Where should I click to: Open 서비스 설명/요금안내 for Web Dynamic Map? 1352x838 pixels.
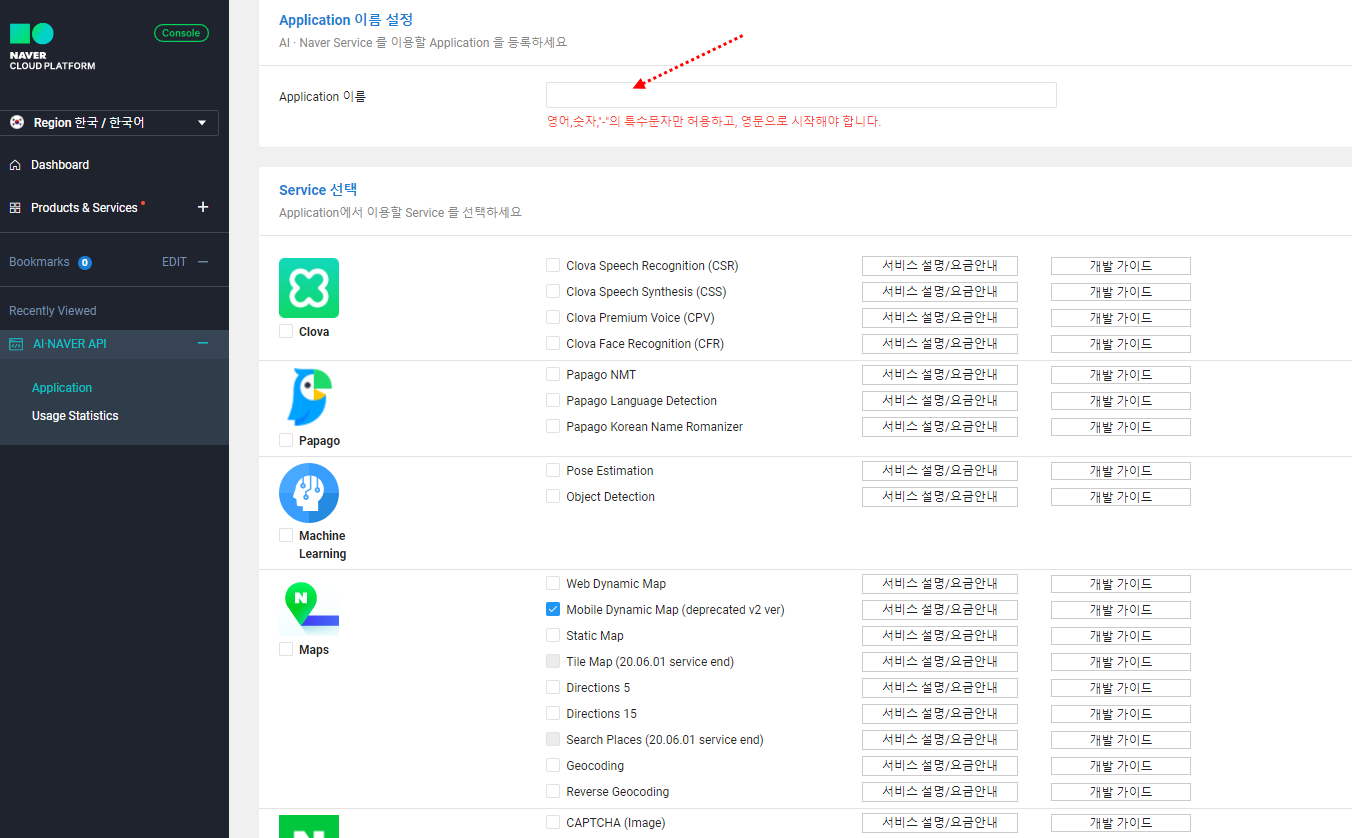pyautogui.click(x=940, y=584)
